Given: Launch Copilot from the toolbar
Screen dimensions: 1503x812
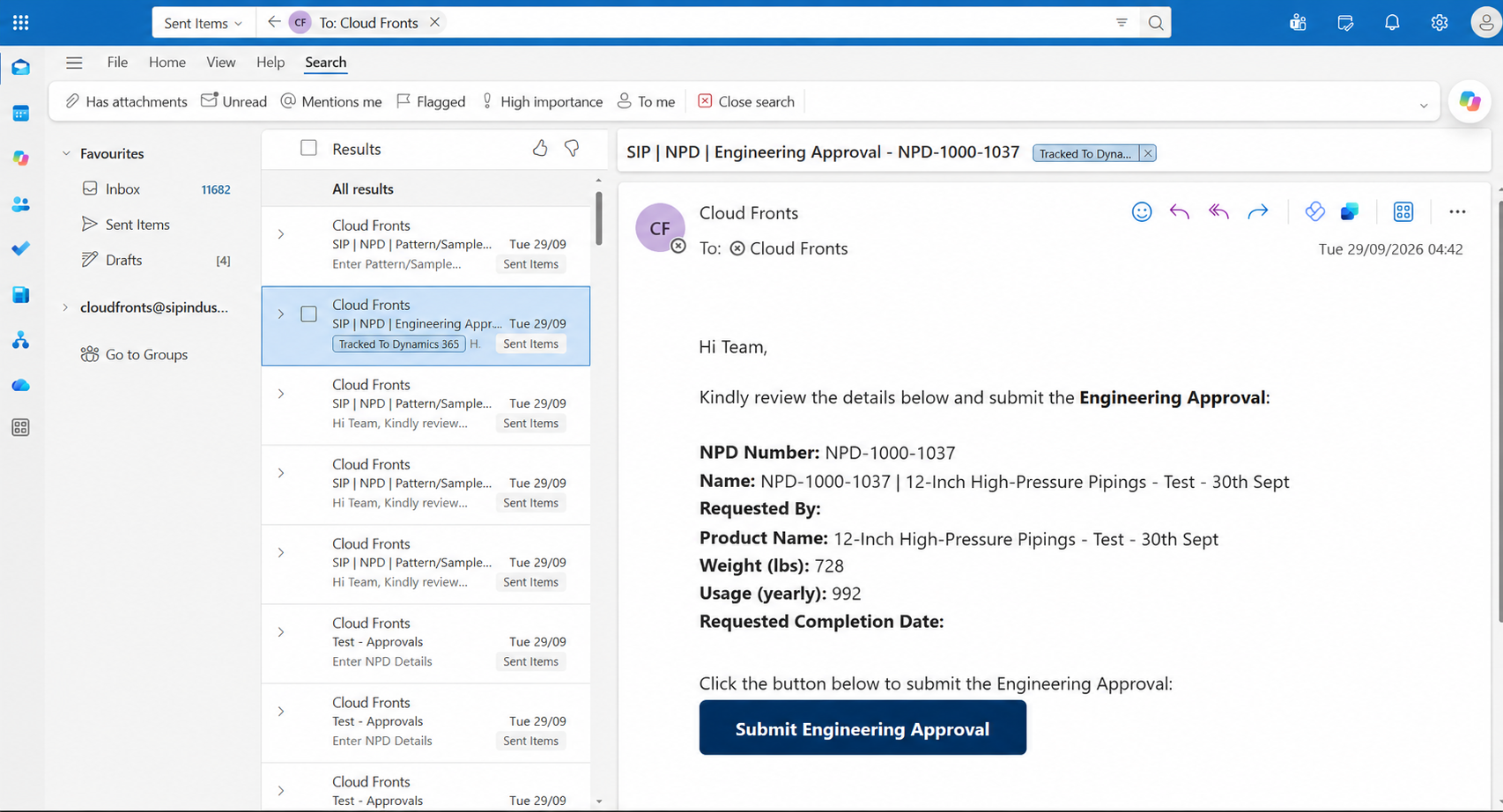Looking at the screenshot, I should (1470, 101).
